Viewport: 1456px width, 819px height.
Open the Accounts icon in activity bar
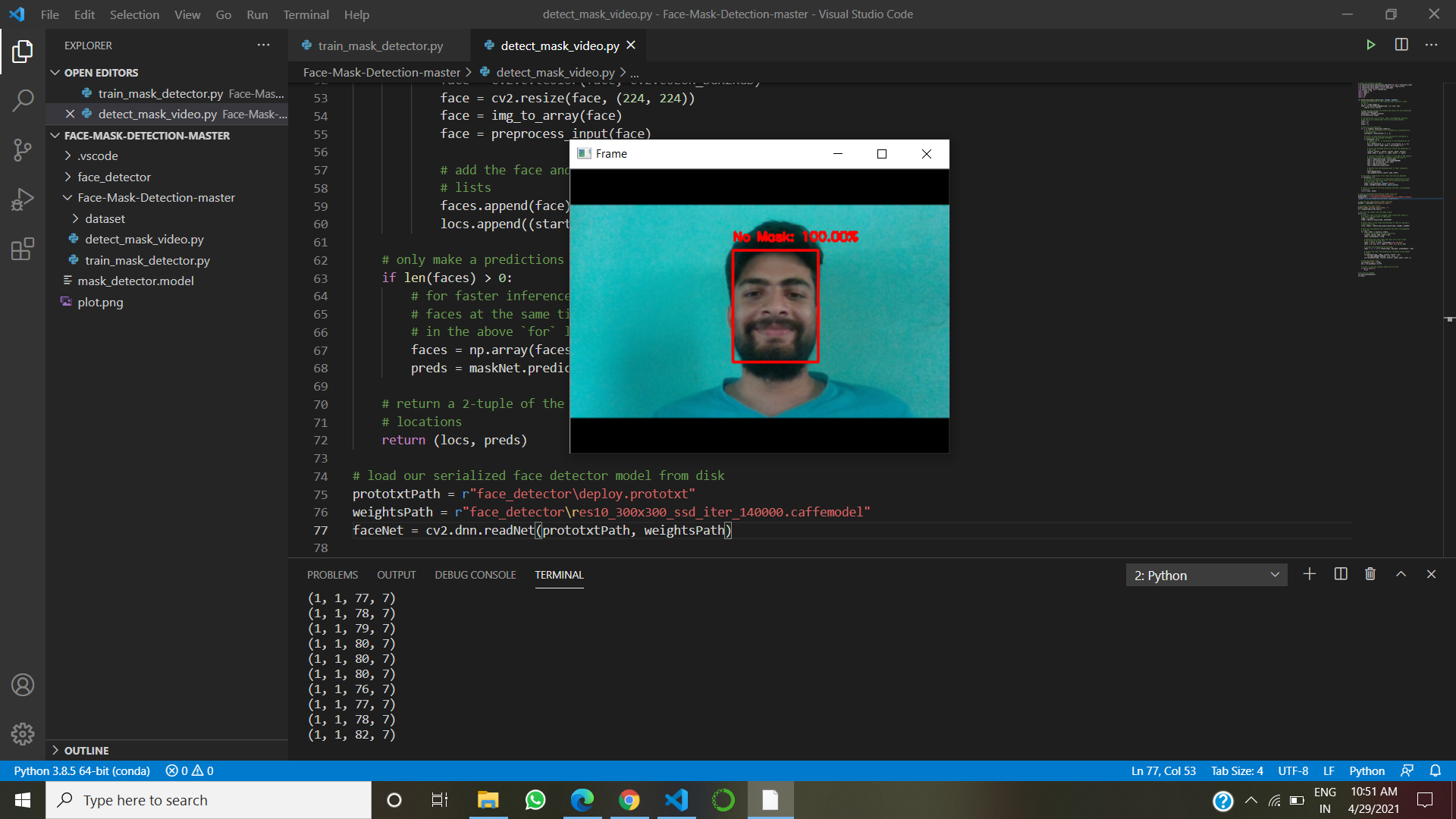tap(23, 685)
